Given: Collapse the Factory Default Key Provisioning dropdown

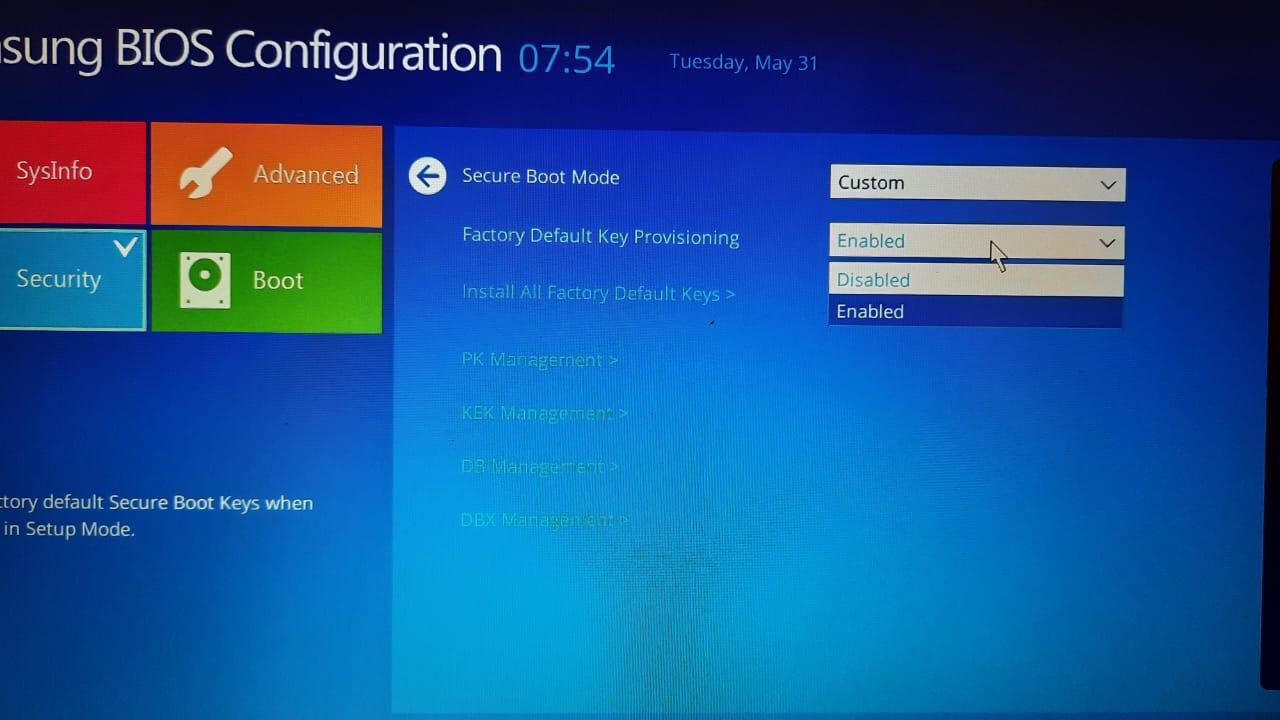Looking at the screenshot, I should [x=977, y=241].
